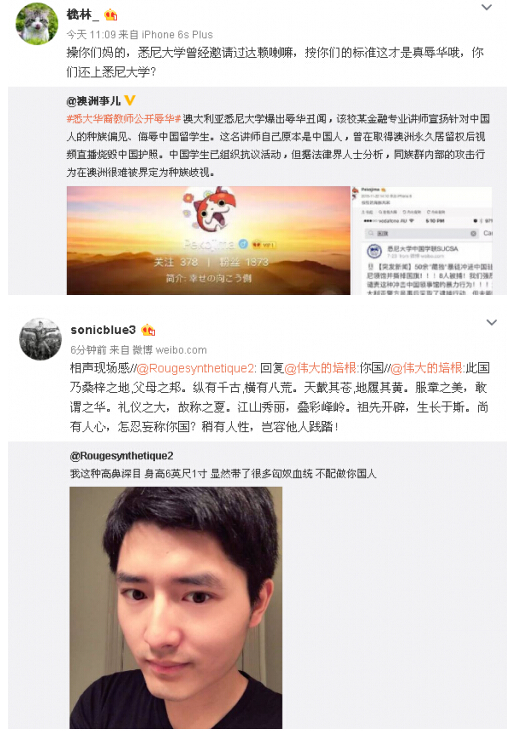Image resolution: width=507 pixels, height=731 pixels.
Task: Click the blue verified badge in the banner
Action: [x=243, y=244]
